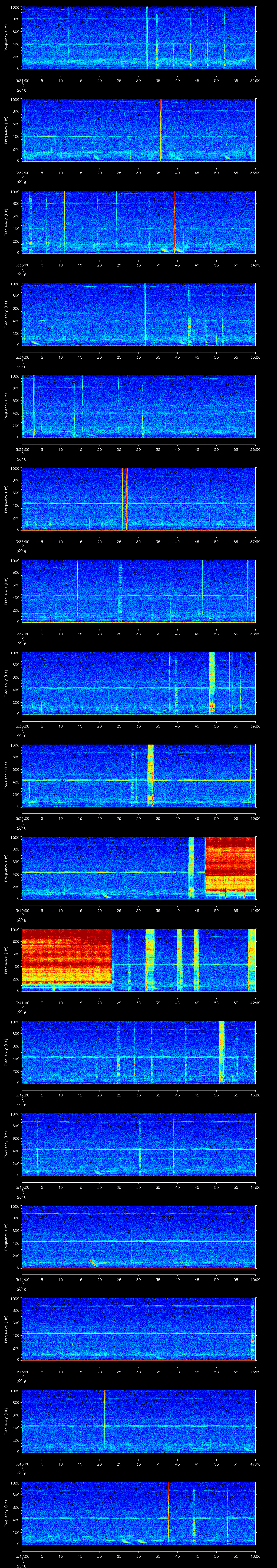
Task: Click the 3:31:00 start time label
Action: tap(22, 80)
